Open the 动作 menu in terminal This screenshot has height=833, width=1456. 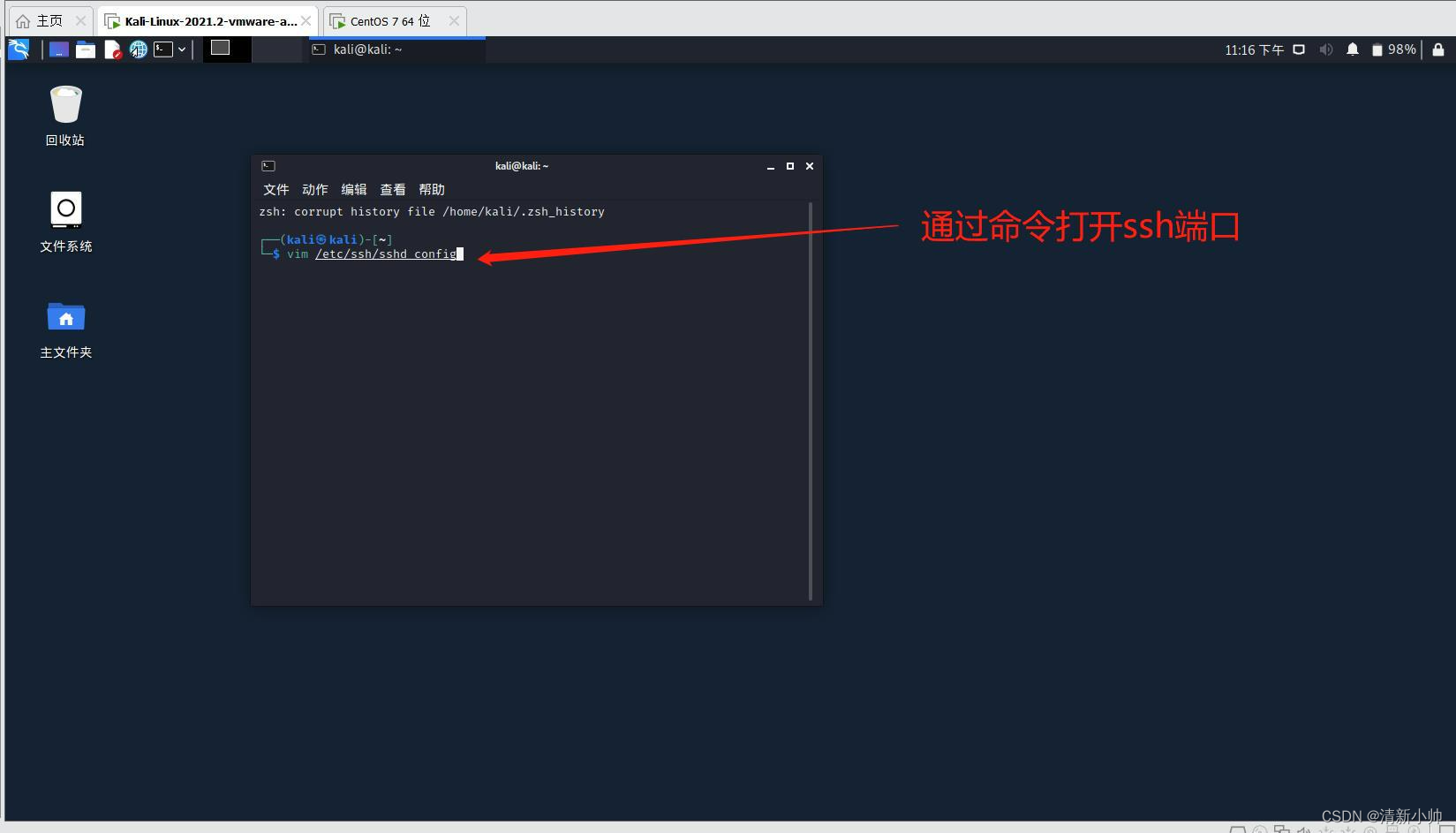[314, 190]
